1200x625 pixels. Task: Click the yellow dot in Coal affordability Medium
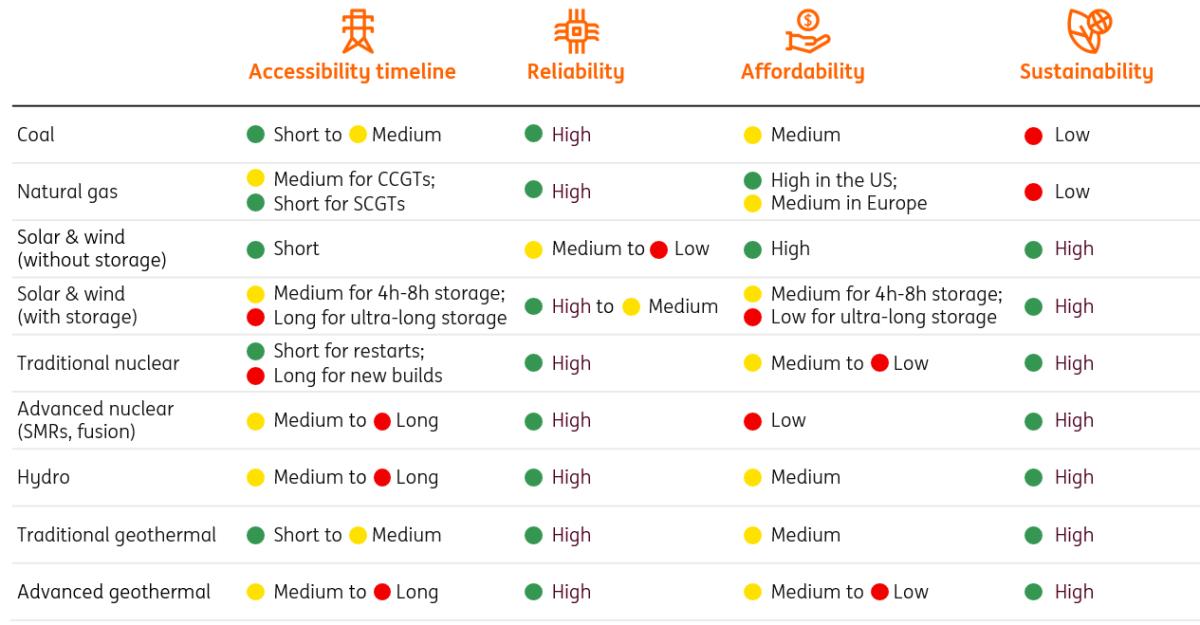(x=753, y=135)
